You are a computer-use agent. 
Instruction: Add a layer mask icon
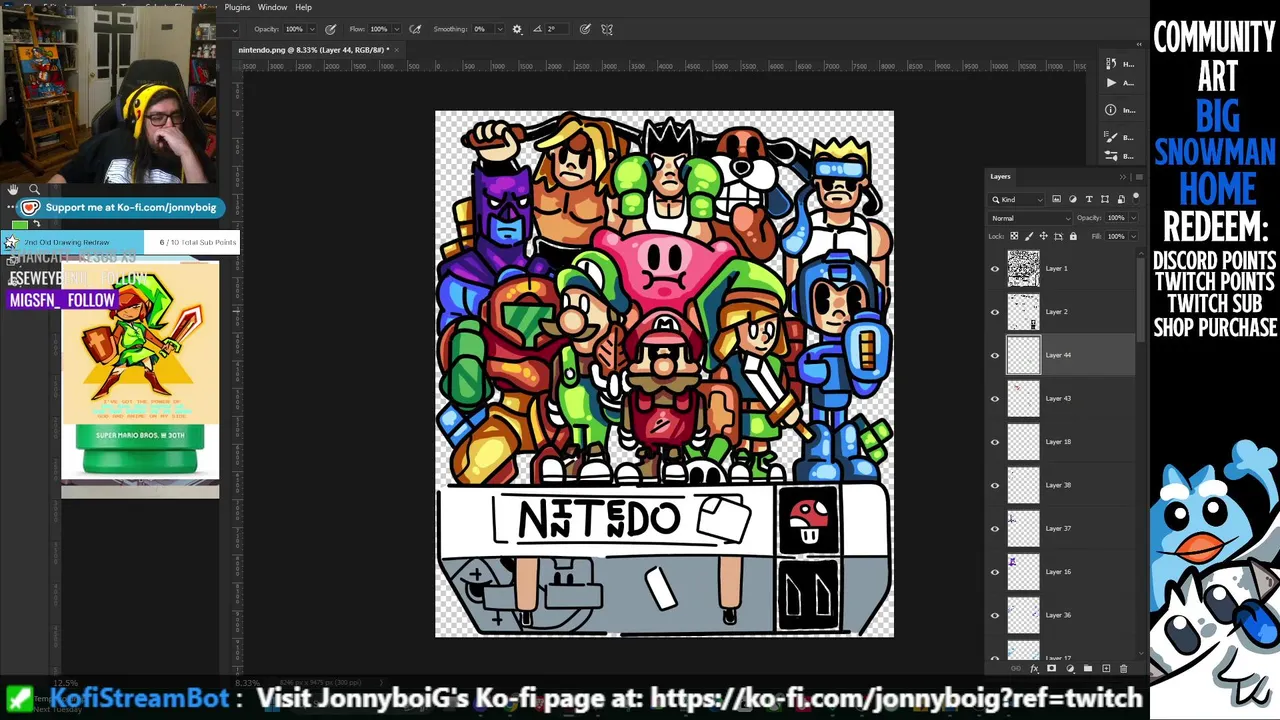pyautogui.click(x=1052, y=668)
